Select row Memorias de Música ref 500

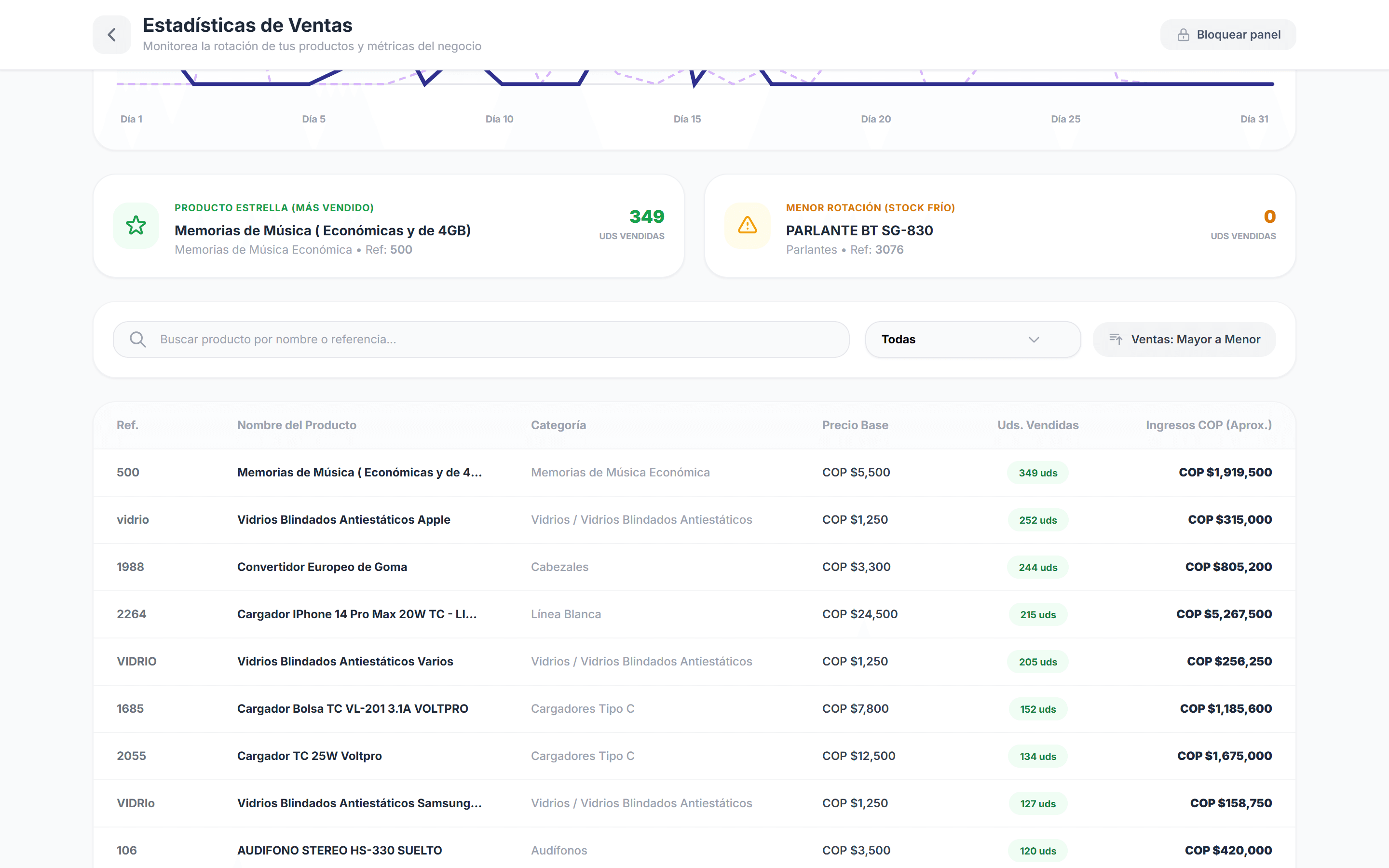(x=694, y=473)
